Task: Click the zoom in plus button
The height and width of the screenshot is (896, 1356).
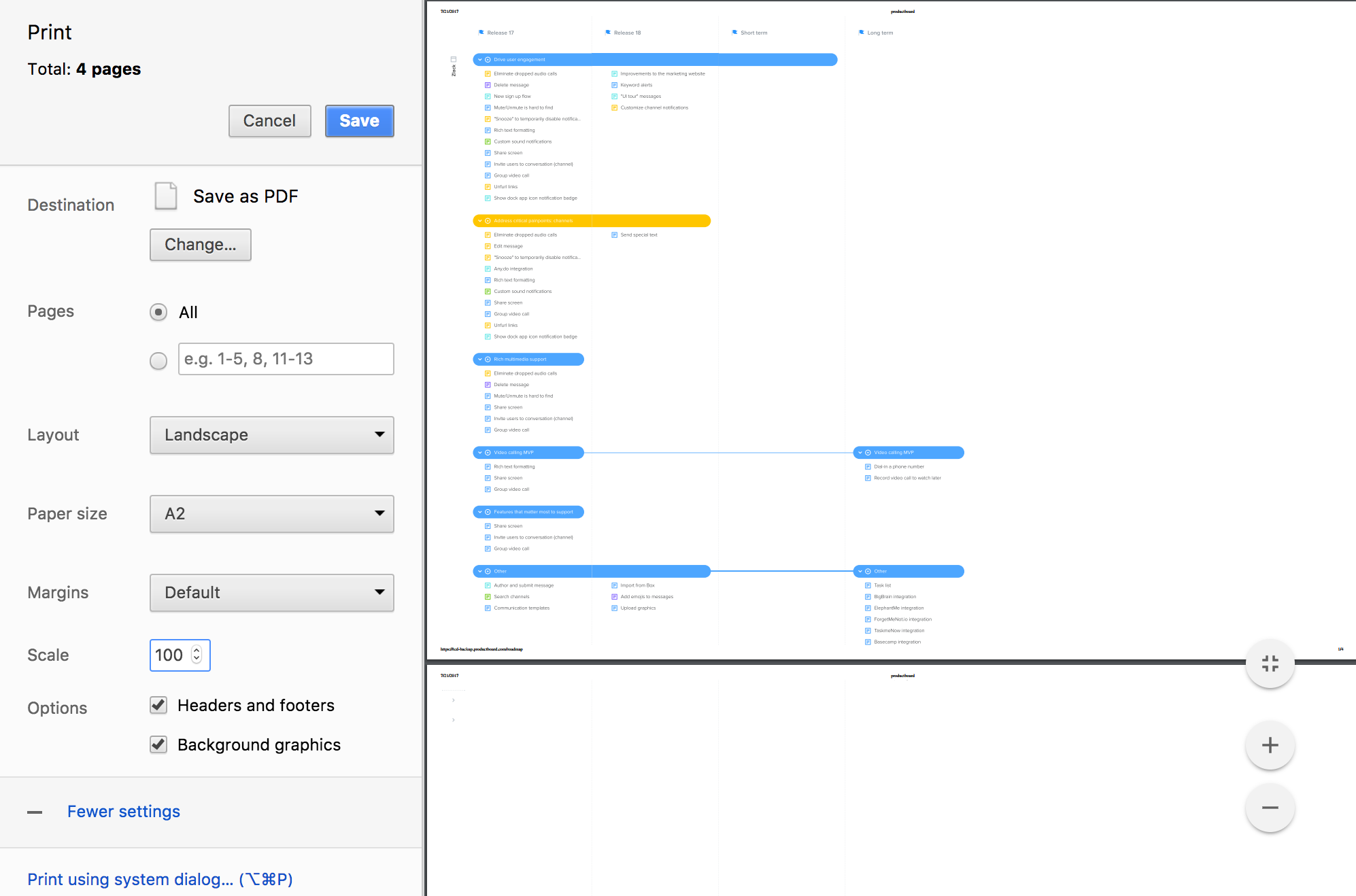Action: tap(1270, 745)
